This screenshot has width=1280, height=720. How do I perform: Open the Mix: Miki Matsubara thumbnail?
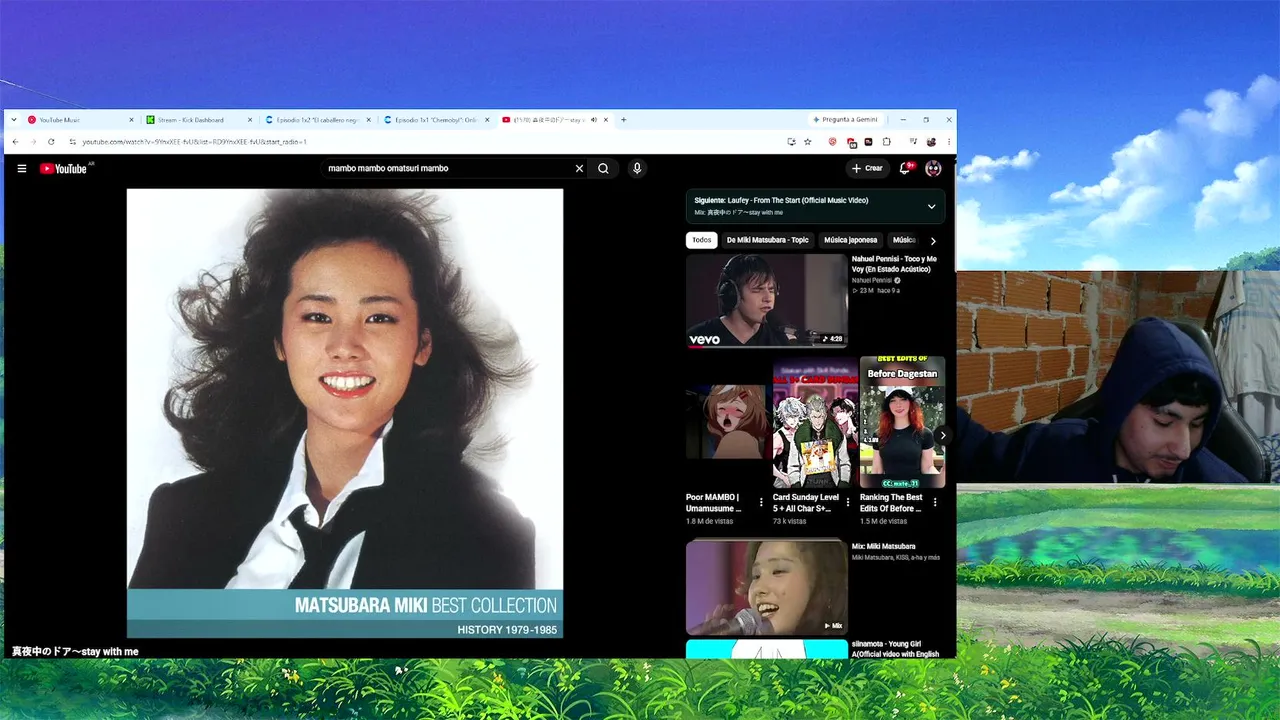(x=766, y=587)
